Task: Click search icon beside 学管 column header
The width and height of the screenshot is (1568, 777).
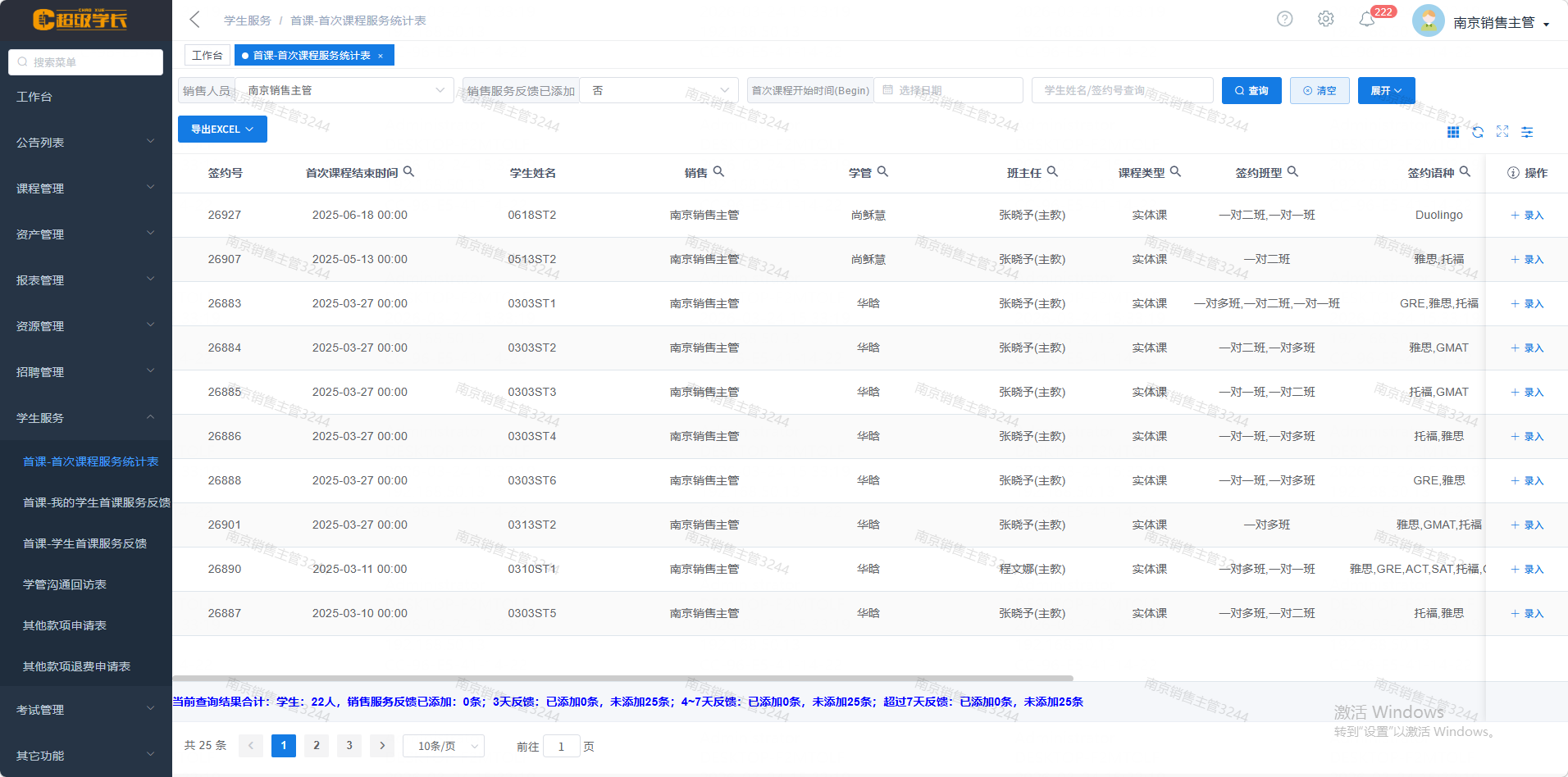Action: 883,172
